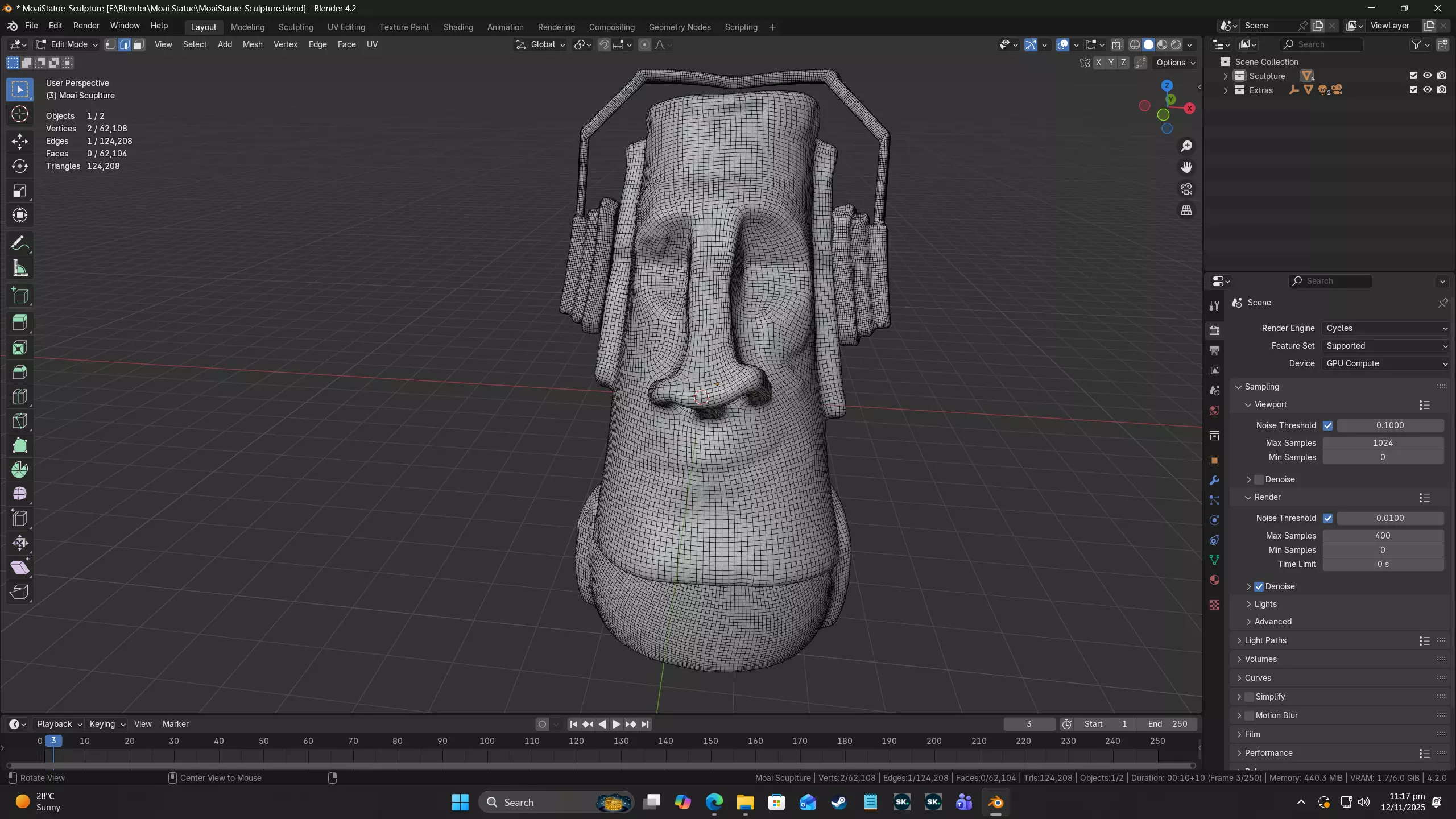Play the animation forward

pos(617,725)
